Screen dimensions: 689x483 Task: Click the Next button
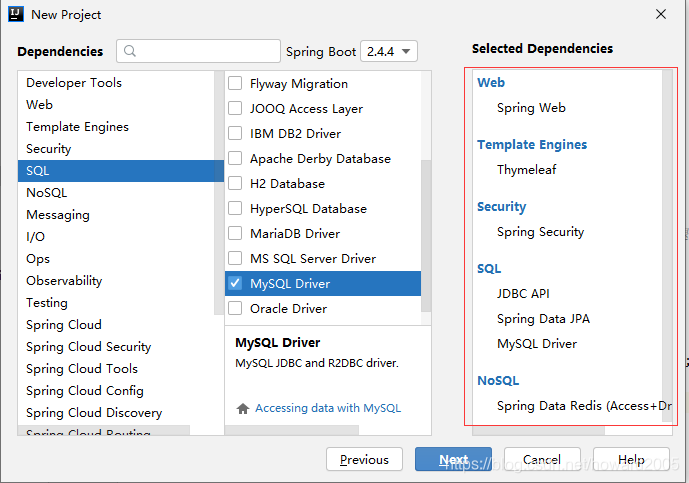[453, 459]
